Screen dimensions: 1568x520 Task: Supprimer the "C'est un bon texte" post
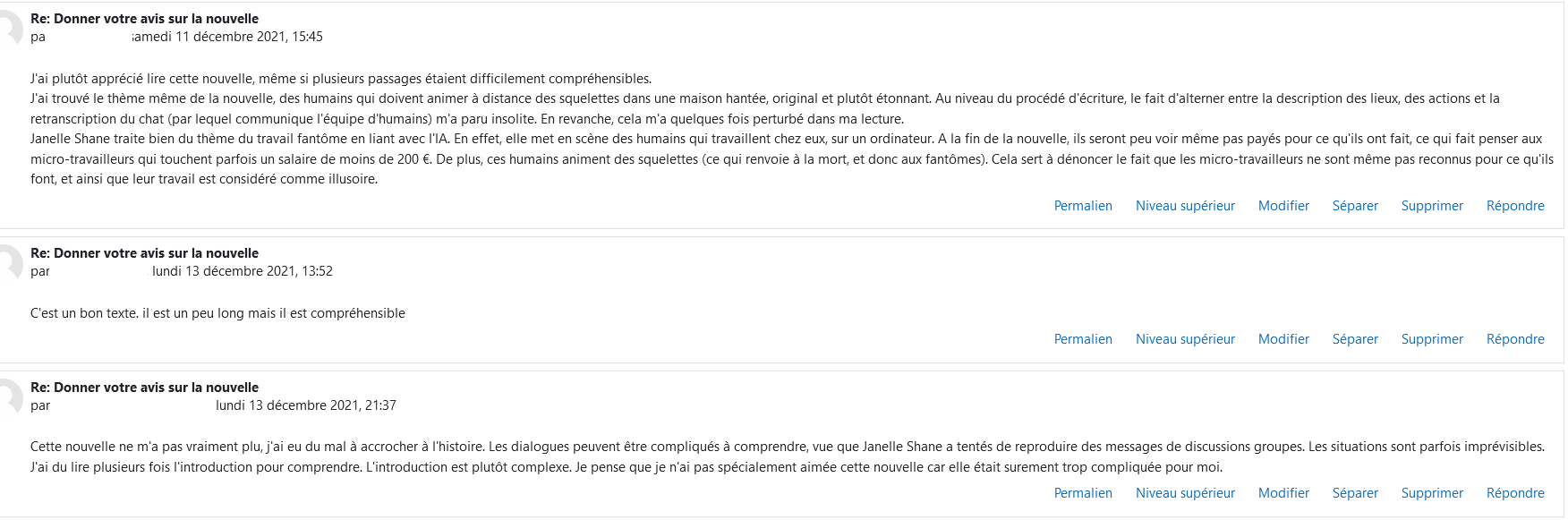(1432, 339)
